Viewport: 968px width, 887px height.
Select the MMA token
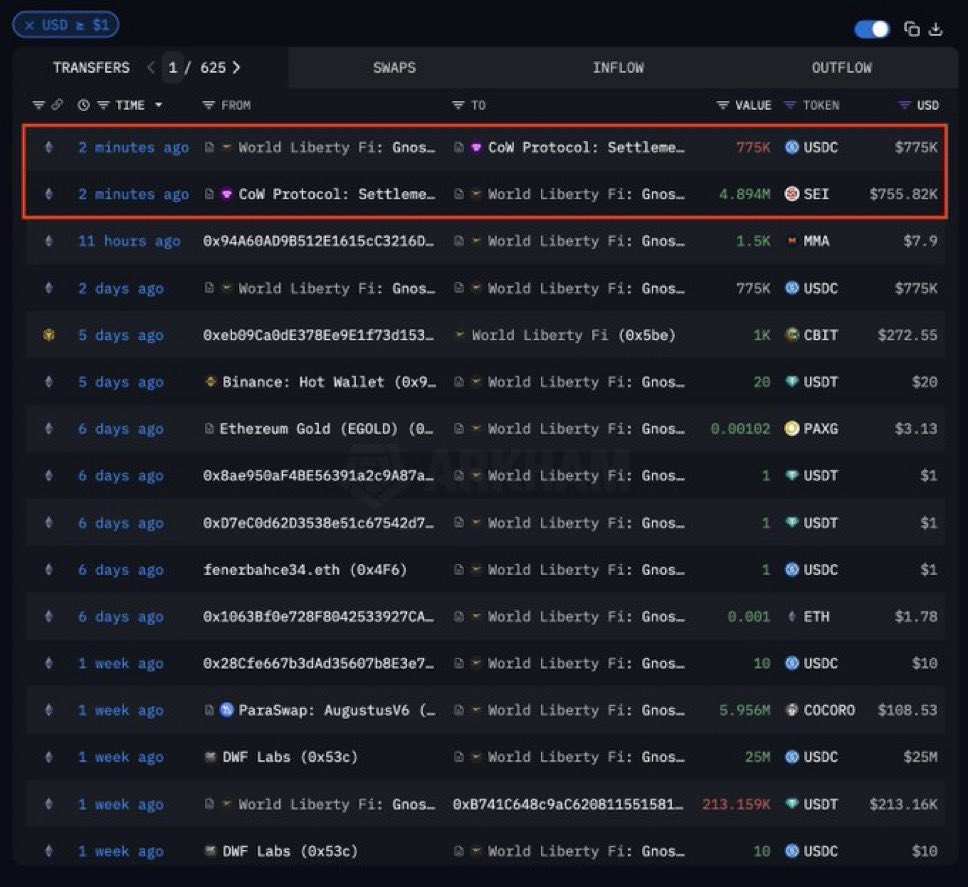816,241
